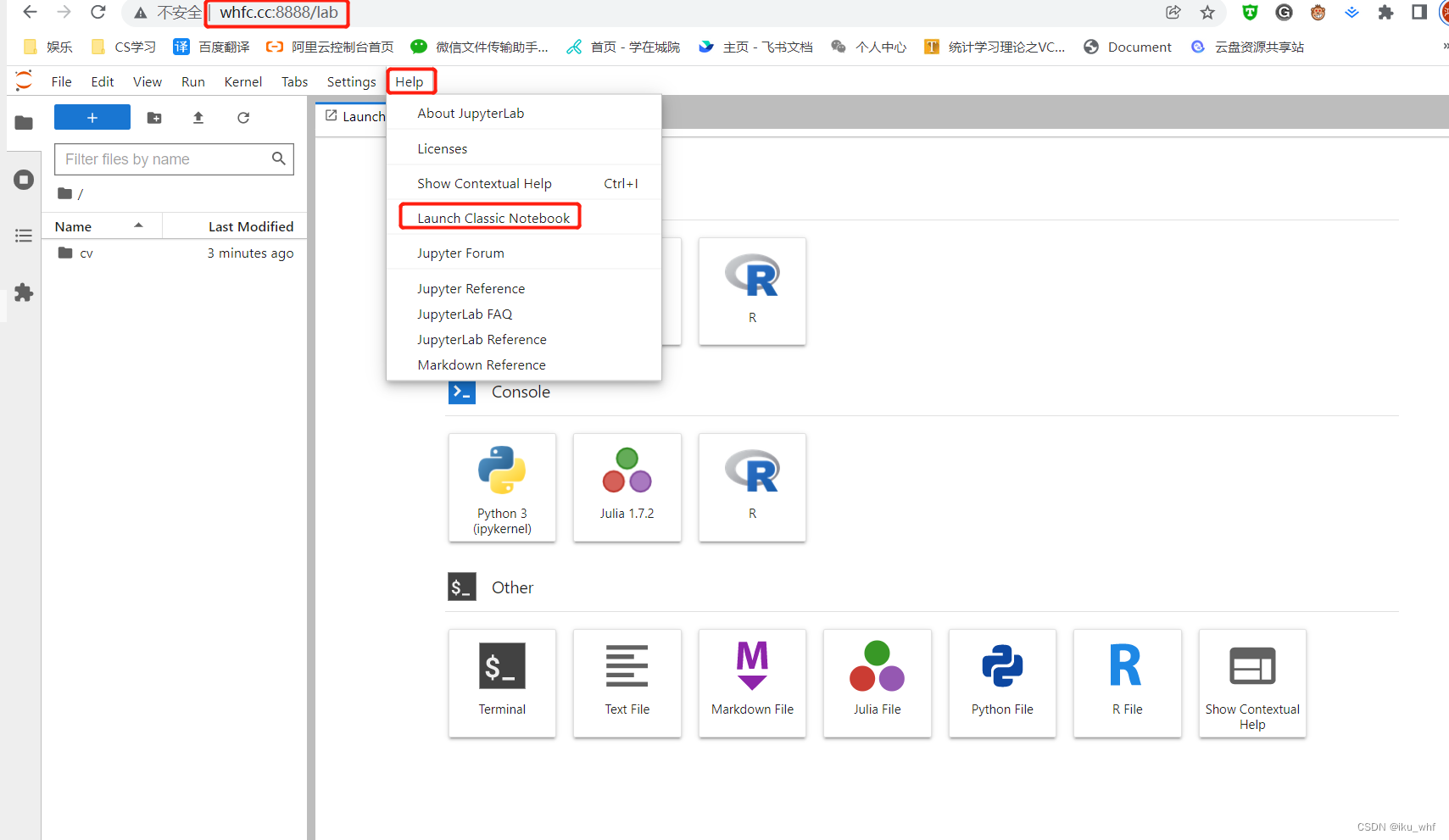Click browser Reload button
The width and height of the screenshot is (1449, 840).
98,12
